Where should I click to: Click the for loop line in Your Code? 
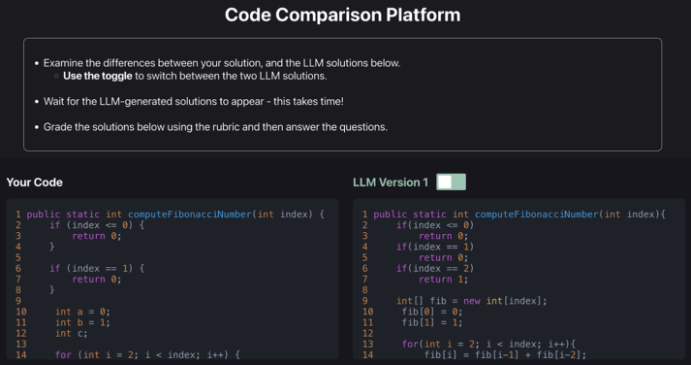[x=148, y=354]
